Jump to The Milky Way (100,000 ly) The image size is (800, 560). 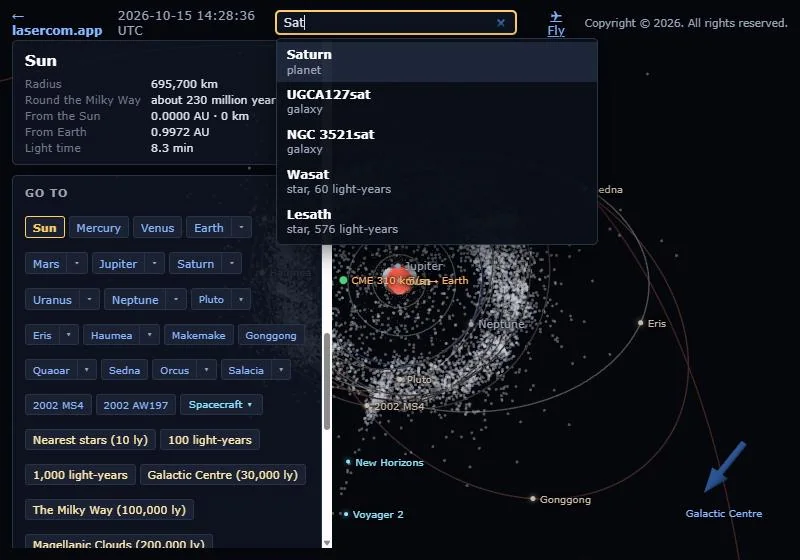(x=109, y=510)
